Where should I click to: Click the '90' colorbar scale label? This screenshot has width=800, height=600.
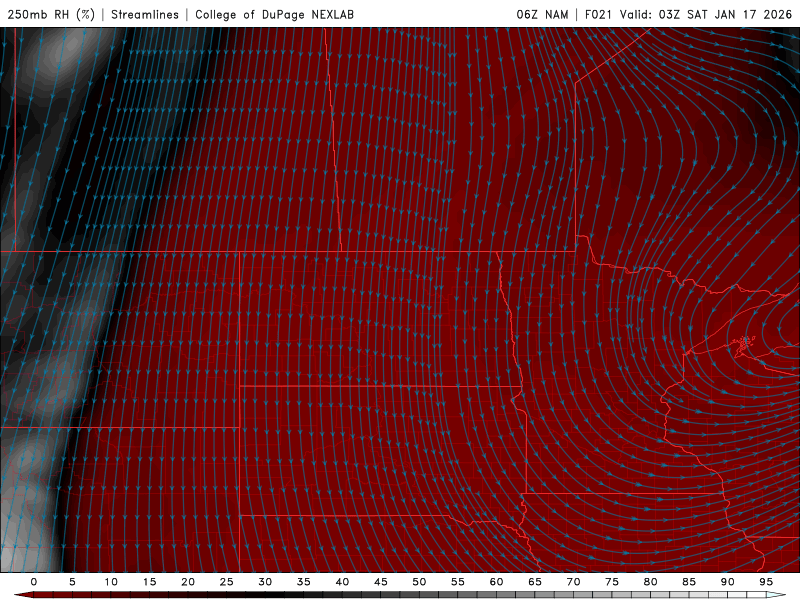point(727,582)
